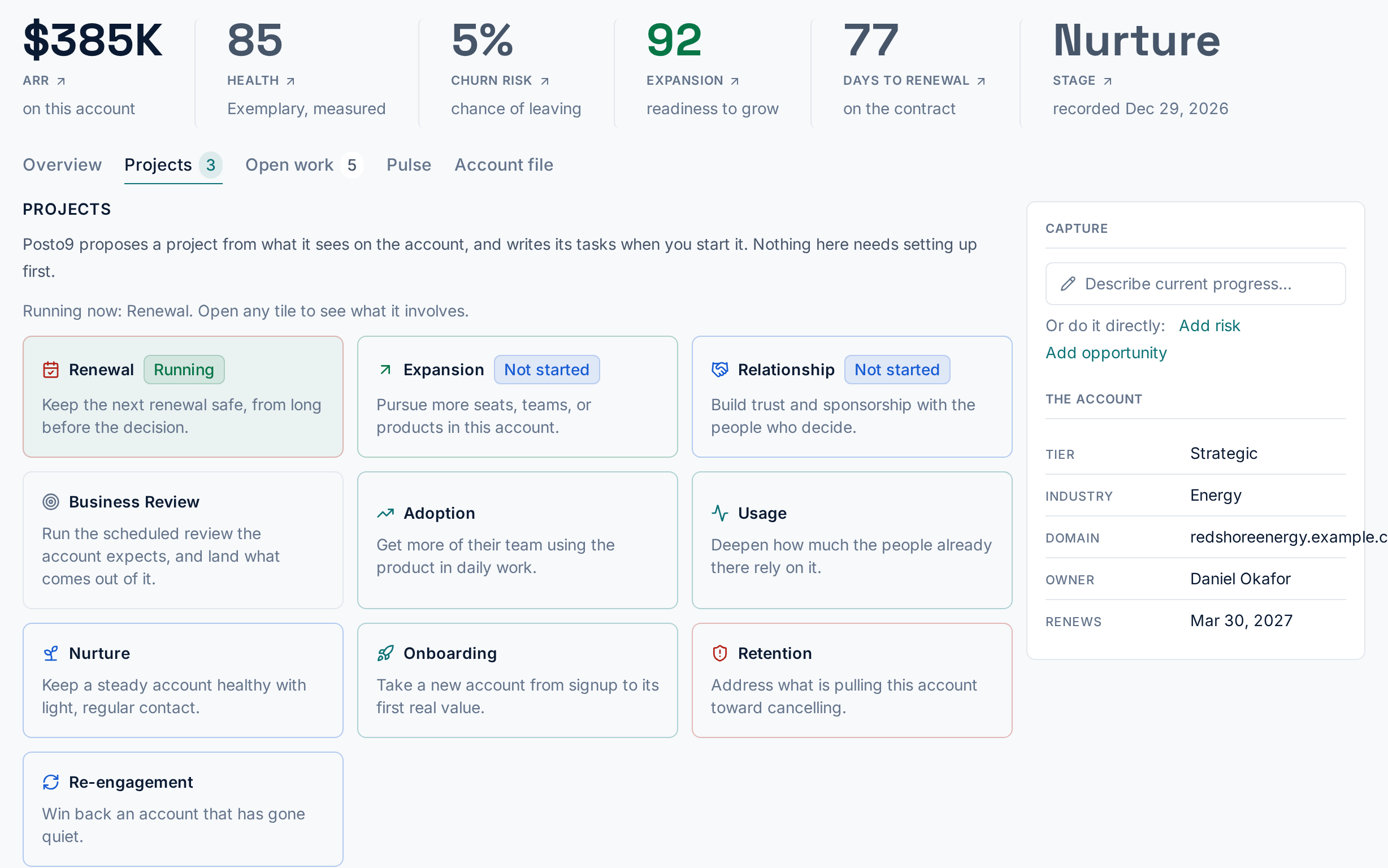Click the Retention shield alert icon
This screenshot has height=868, width=1388.
720,653
